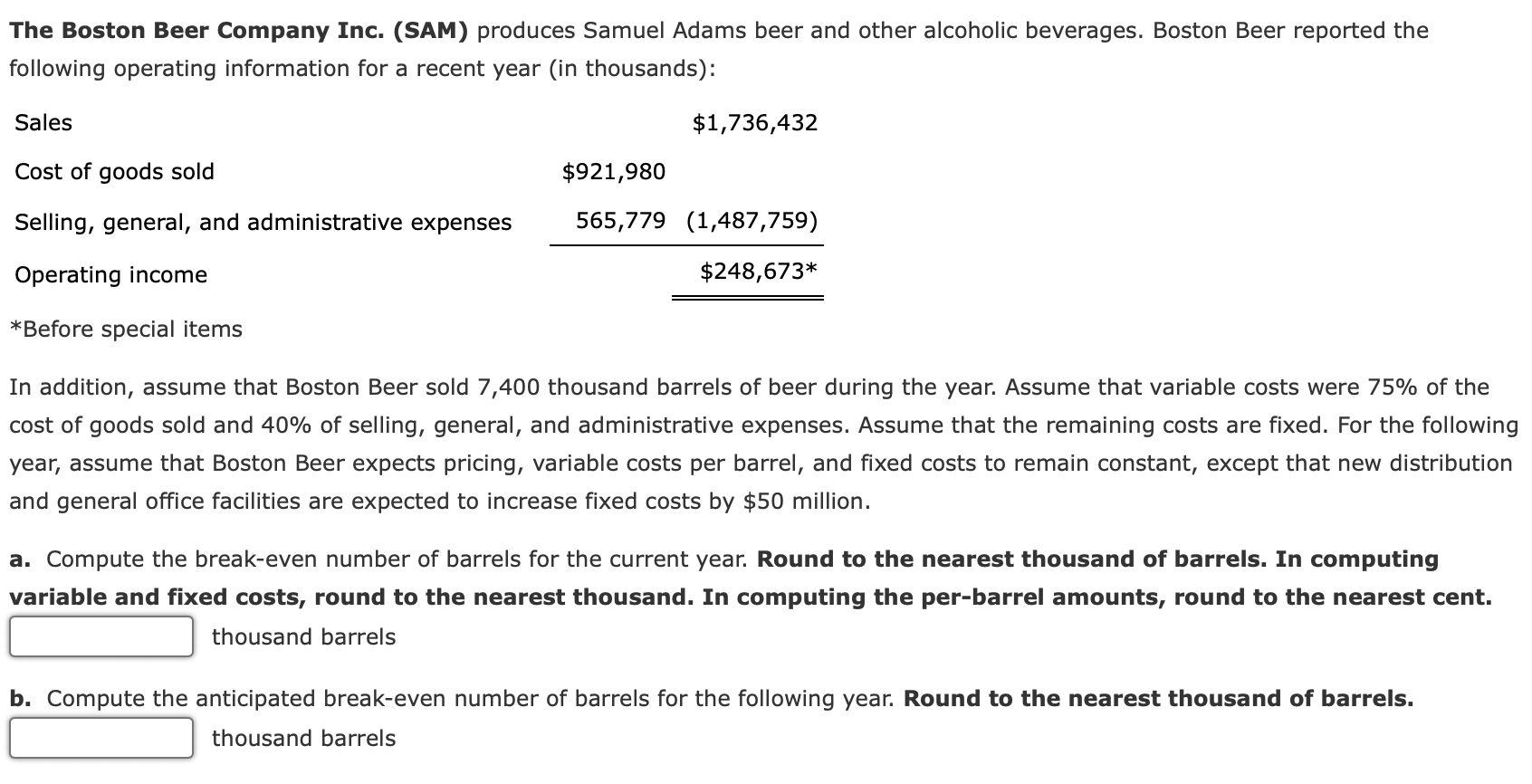
Task: Select the Operating income label
Action: tap(110, 274)
